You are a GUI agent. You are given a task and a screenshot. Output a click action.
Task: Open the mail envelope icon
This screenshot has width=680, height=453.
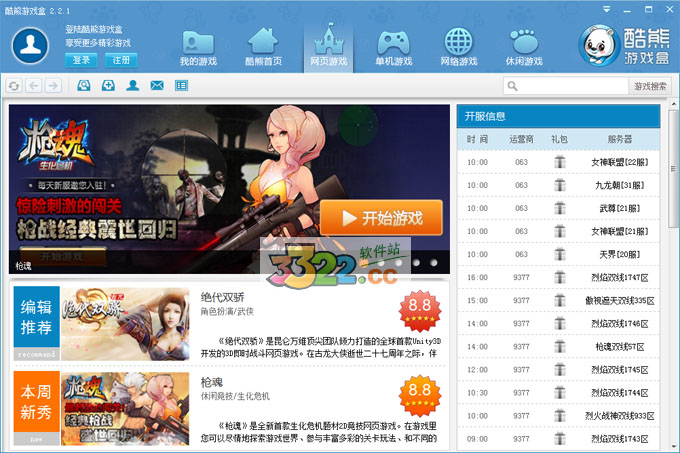point(157,85)
